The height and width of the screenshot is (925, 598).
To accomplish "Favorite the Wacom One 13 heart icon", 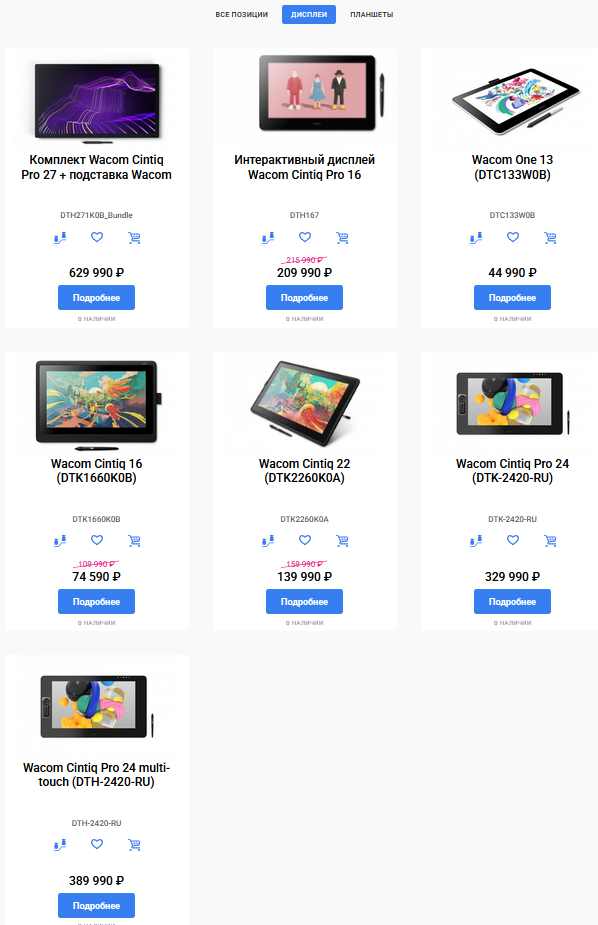I will click(x=513, y=237).
